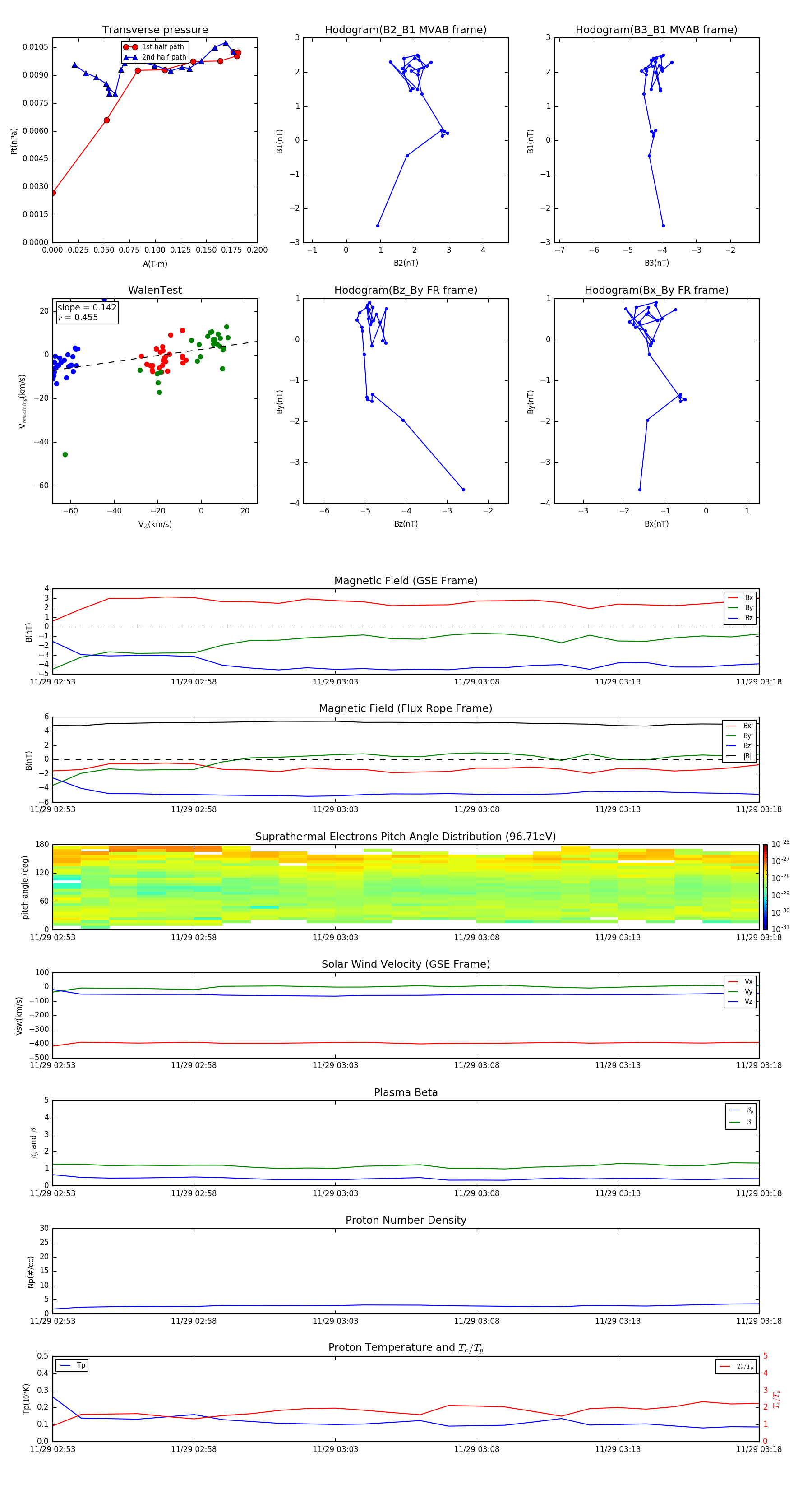The width and height of the screenshot is (812, 1489).
Task: Click the outlier green point in WalenTest
Action: tap(65, 454)
